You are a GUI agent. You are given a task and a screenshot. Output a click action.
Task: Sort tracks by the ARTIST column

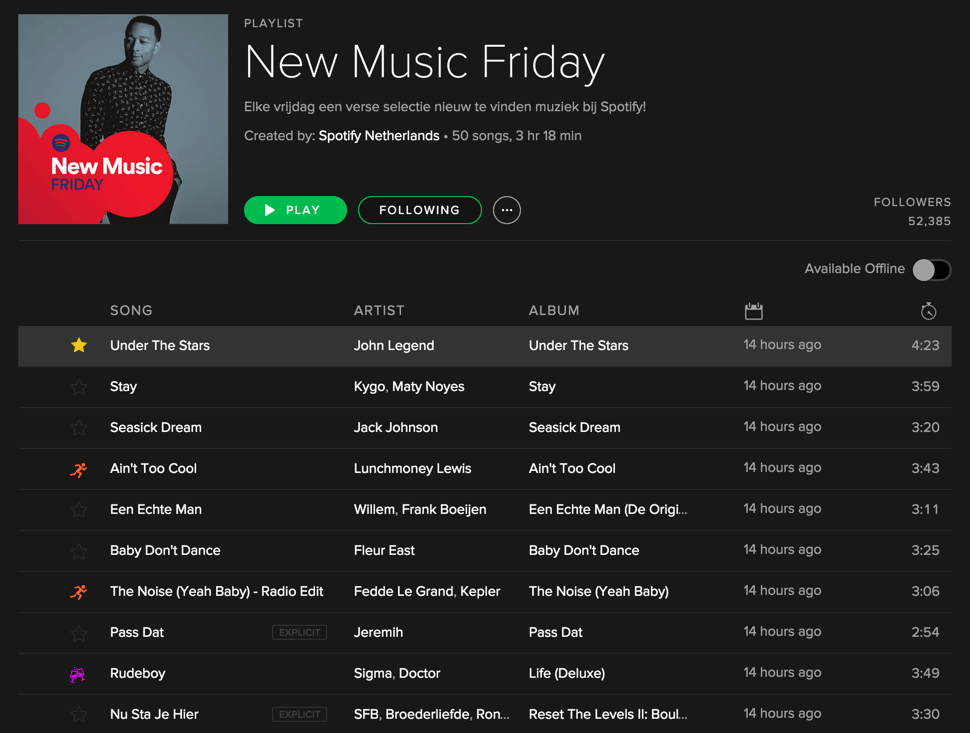pos(378,311)
